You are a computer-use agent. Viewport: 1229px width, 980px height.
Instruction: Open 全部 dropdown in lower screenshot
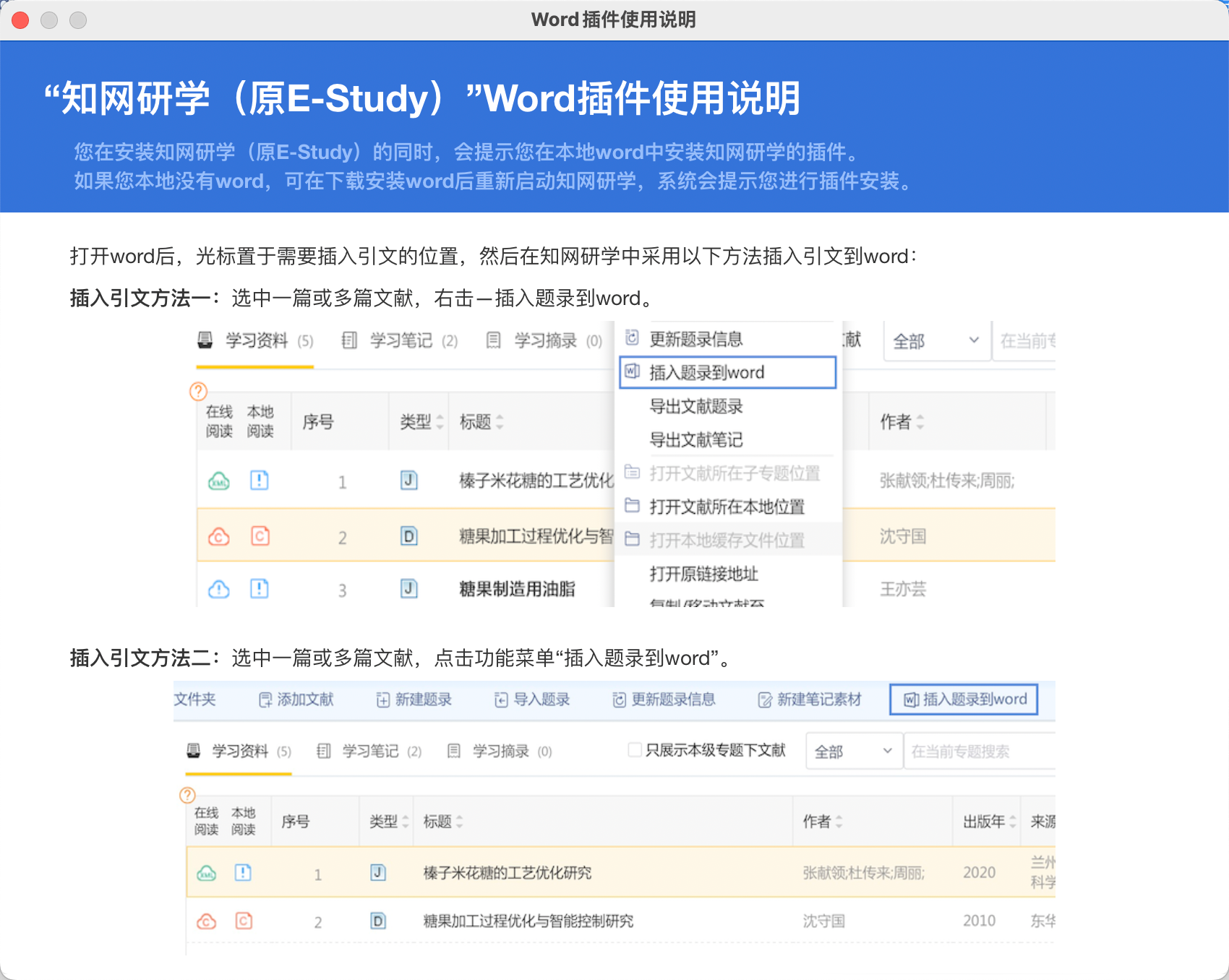tap(854, 752)
